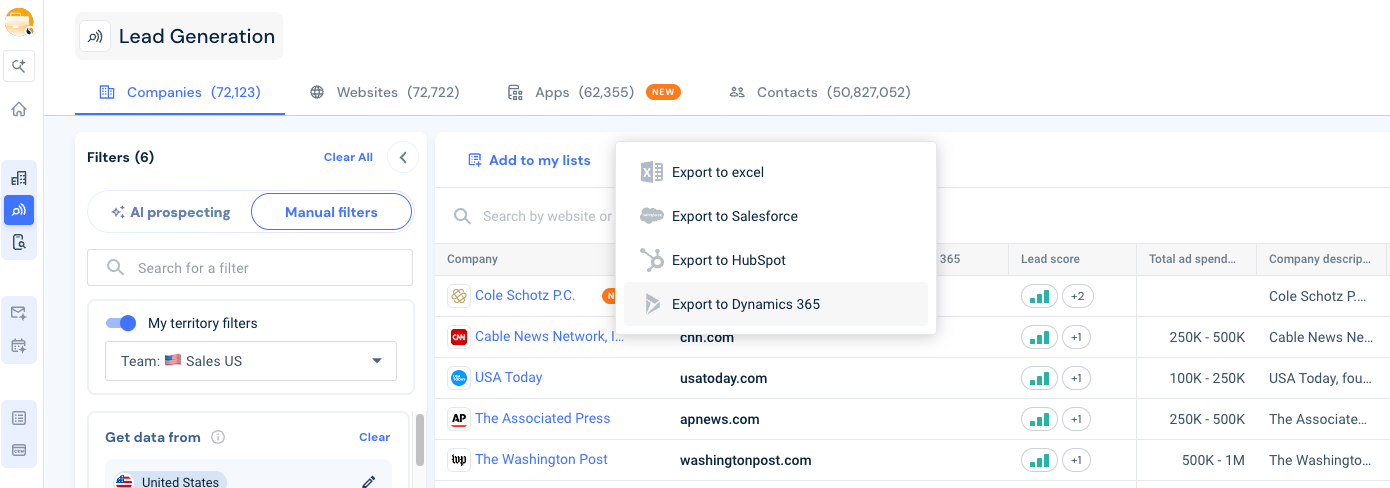Viewport: 1390px width, 488px height.
Task: Collapse the filters panel with chevron
Action: (x=402, y=157)
